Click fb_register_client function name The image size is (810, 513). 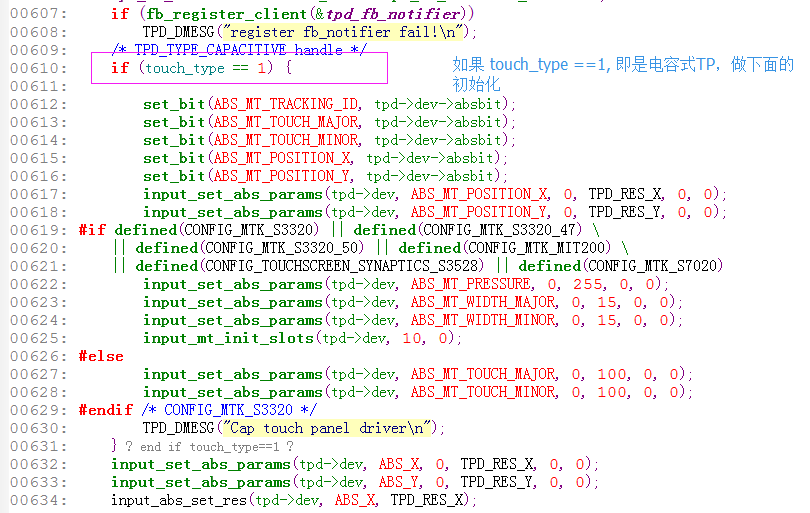(227, 14)
